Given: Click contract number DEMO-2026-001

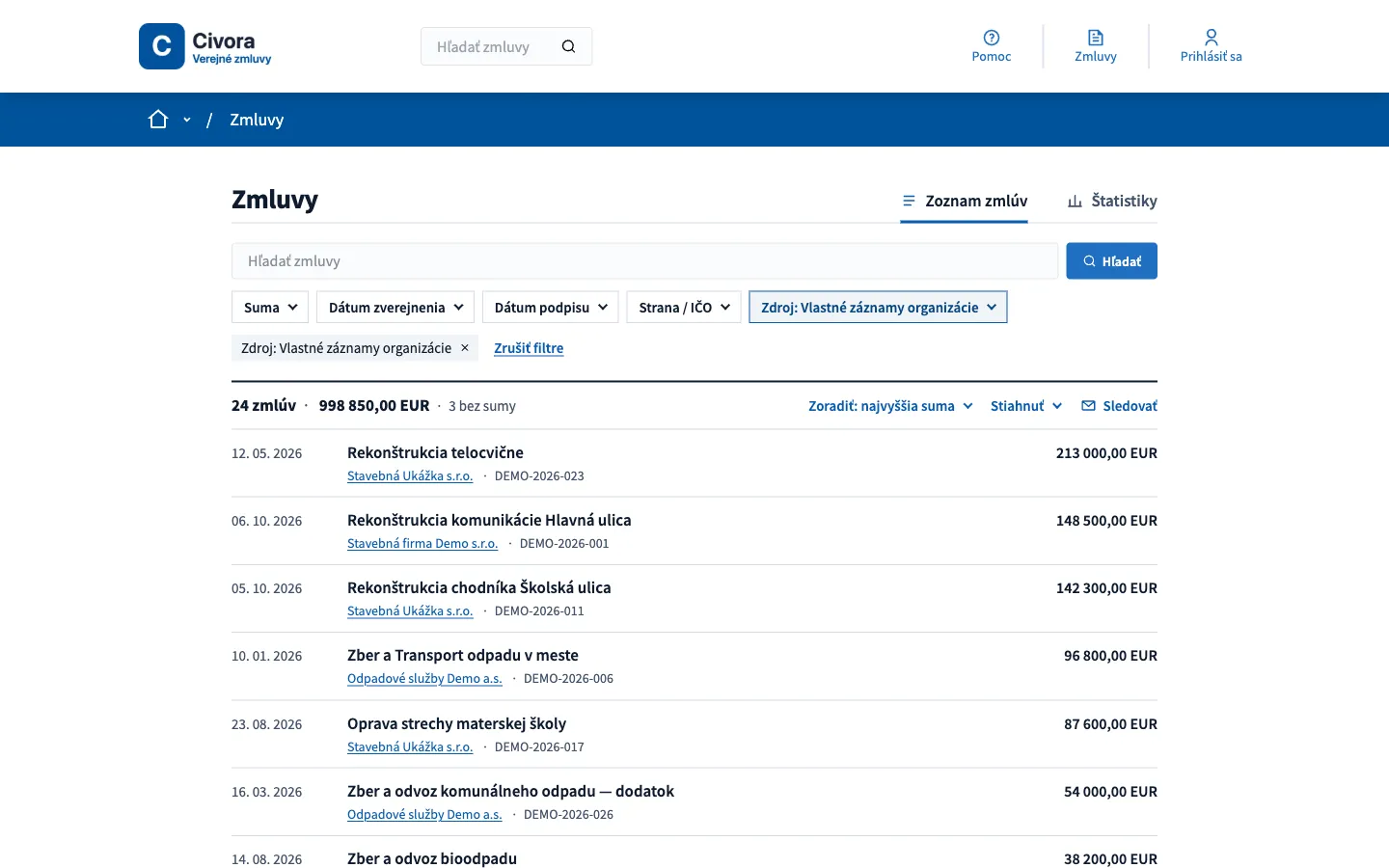Looking at the screenshot, I should [x=564, y=544].
